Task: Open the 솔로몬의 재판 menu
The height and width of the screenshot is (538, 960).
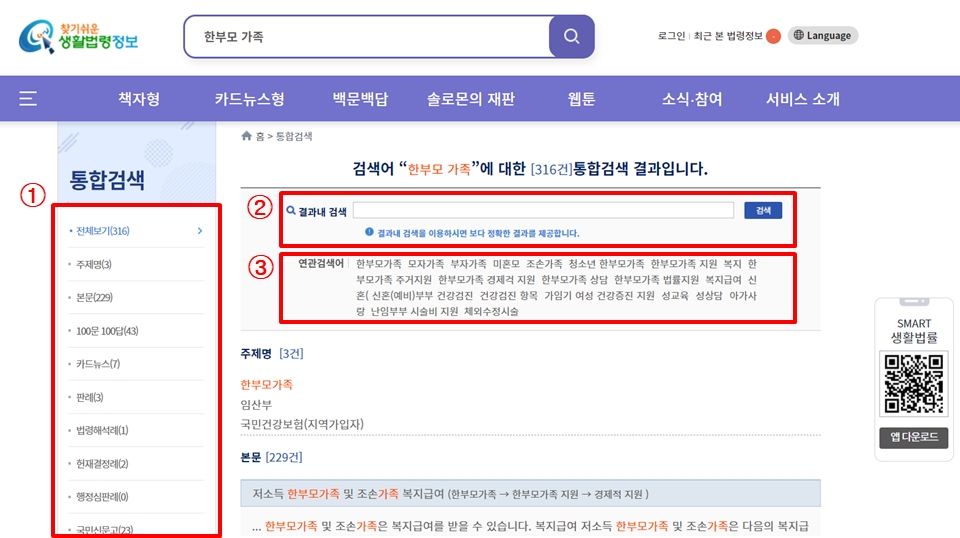Action: (470, 99)
